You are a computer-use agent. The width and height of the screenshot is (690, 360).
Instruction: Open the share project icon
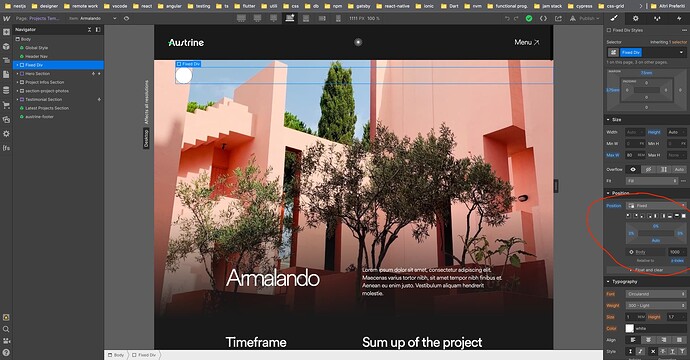[558, 18]
